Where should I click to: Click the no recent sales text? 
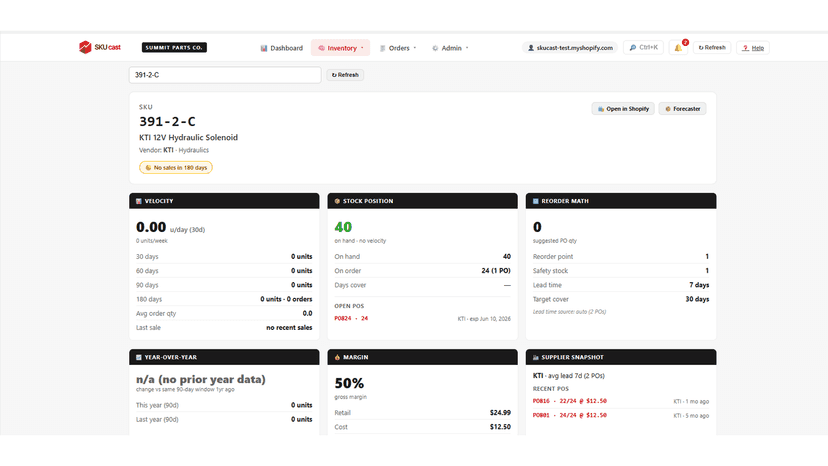point(289,328)
